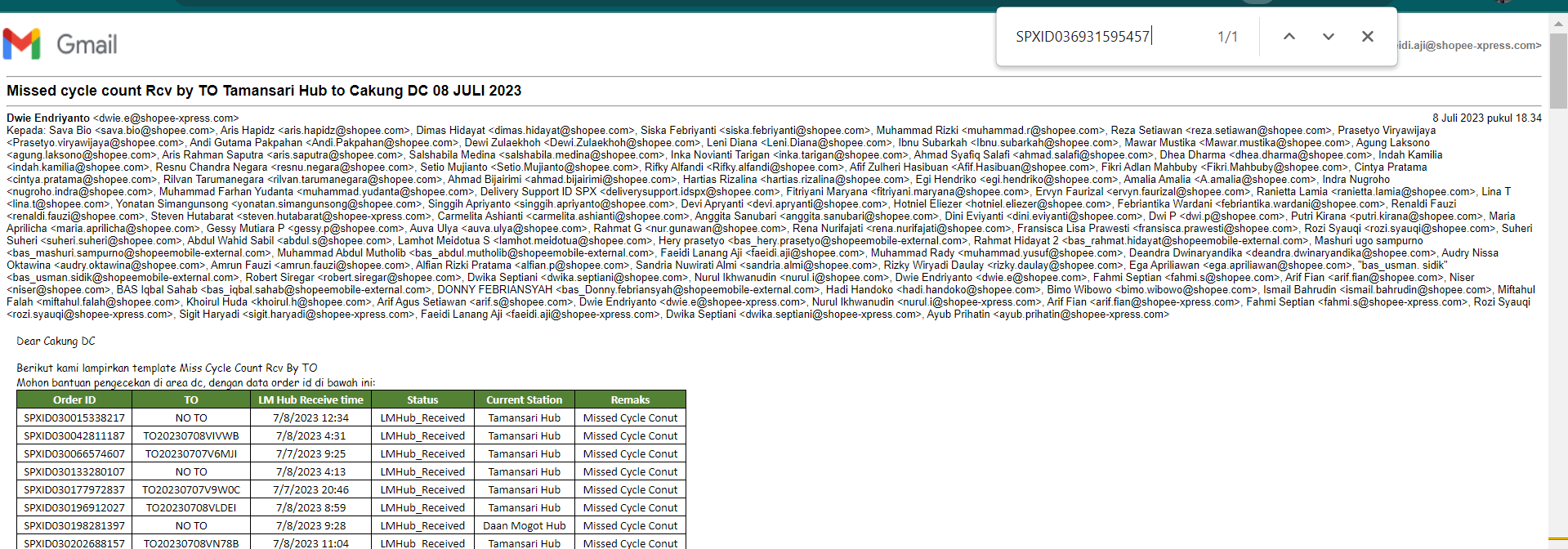The image size is (1568, 549).
Task: Click receive time '7/8/2023 8:59'
Action: click(x=310, y=508)
